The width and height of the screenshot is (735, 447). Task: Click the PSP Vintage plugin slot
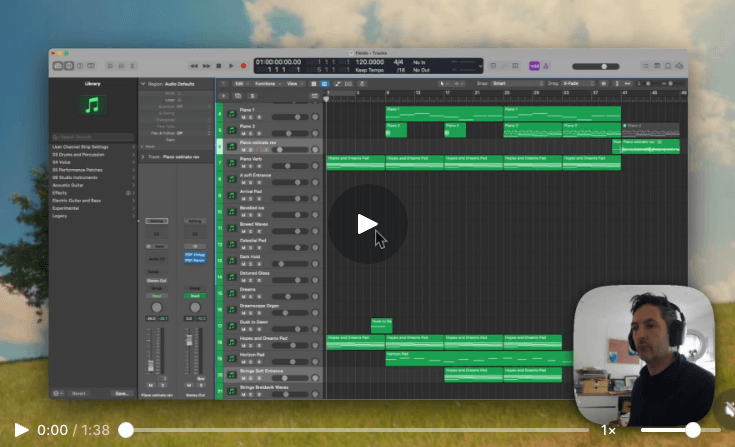coord(195,255)
